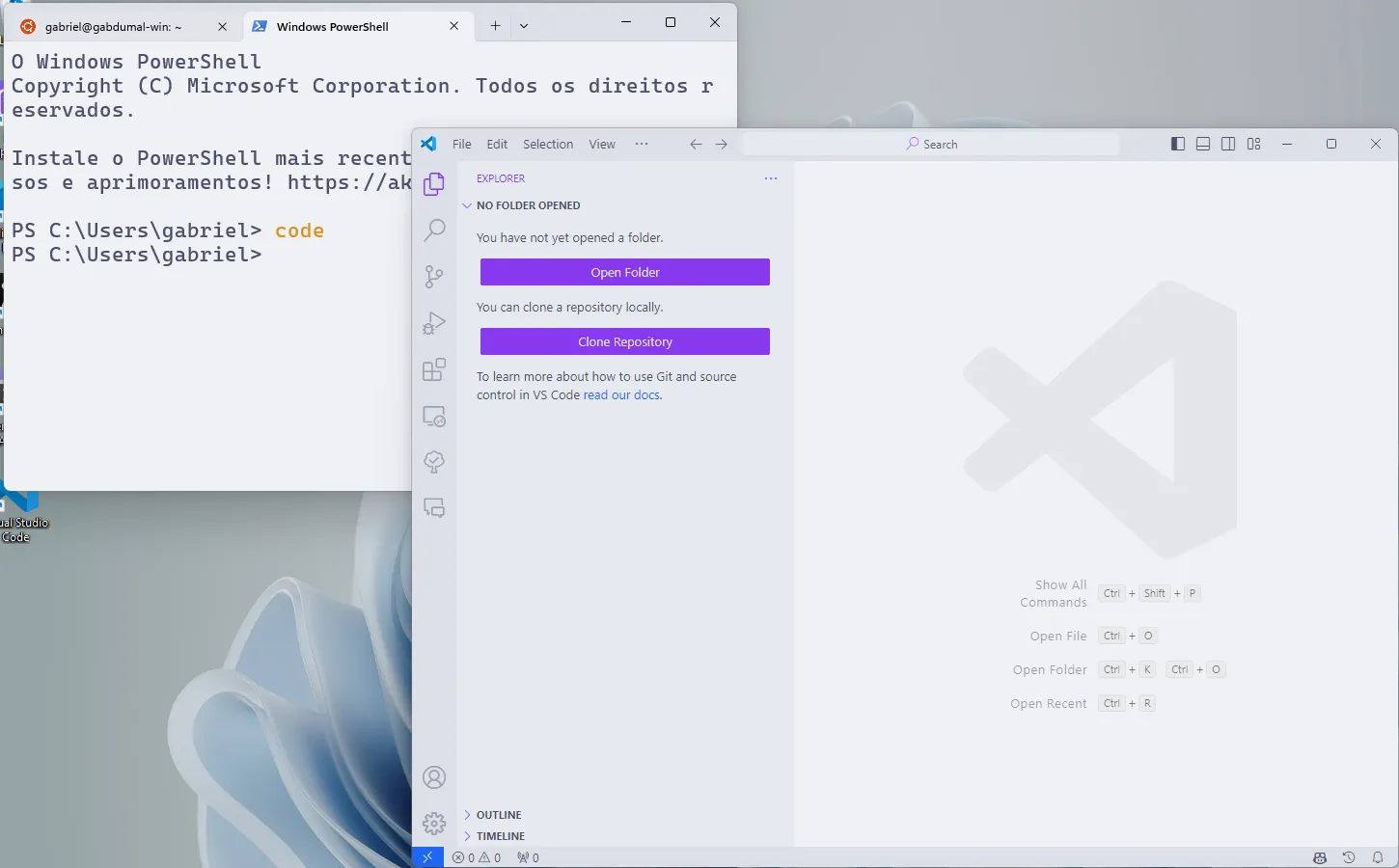Open the Explorer view in the activity bar
The image size is (1399, 868).
point(434,183)
